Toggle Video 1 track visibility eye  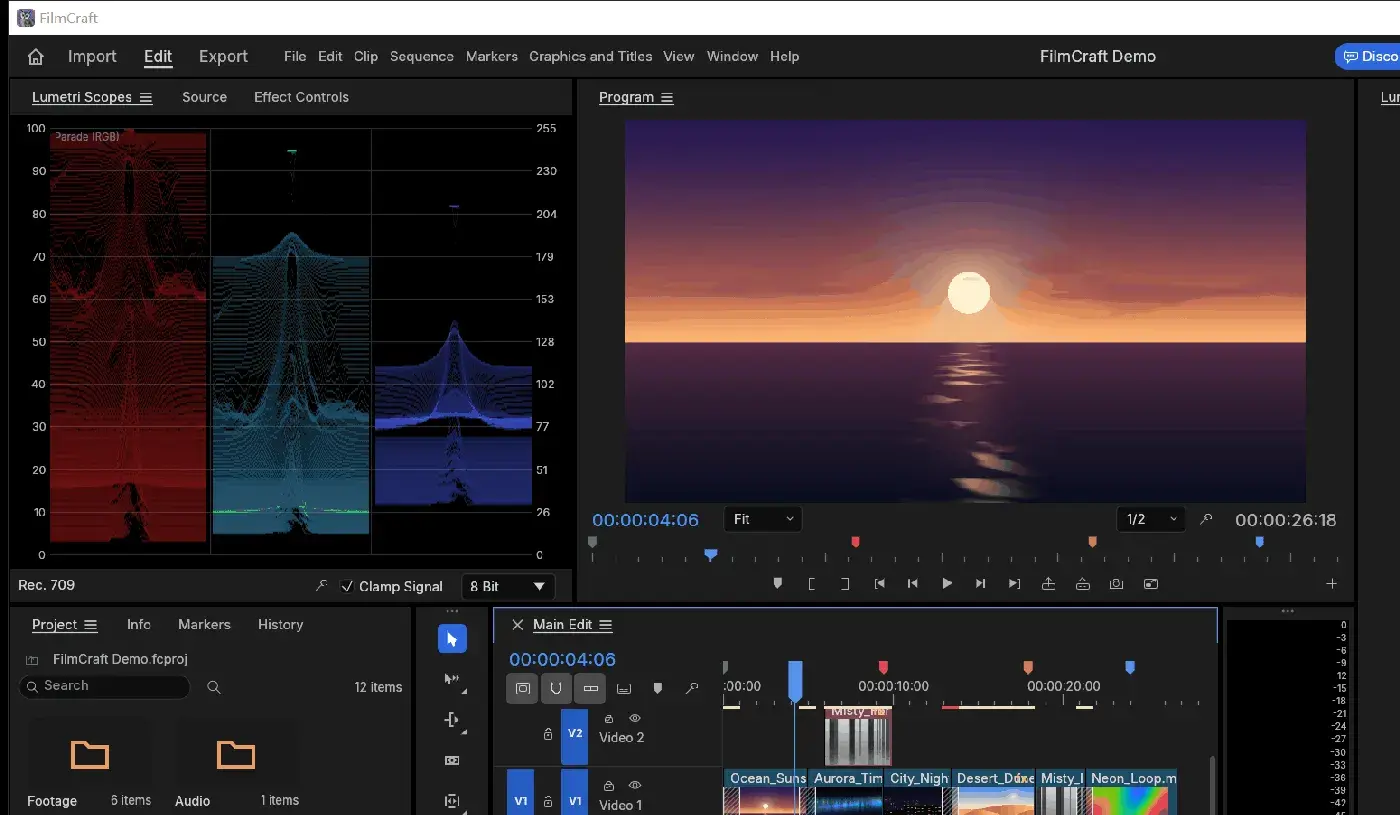pyautogui.click(x=634, y=785)
